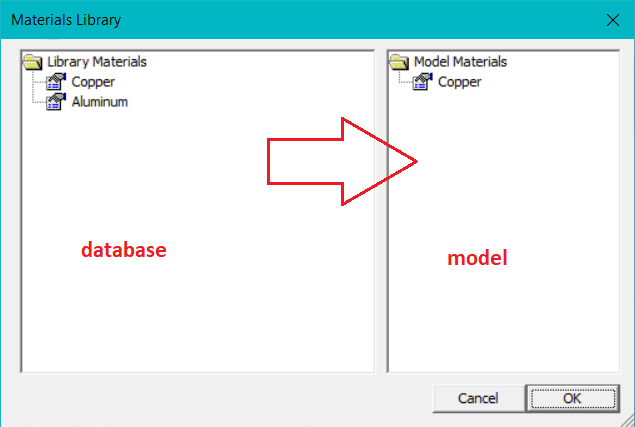635x427 pixels.
Task: Click the Model Materials folder icon
Action: click(x=400, y=62)
